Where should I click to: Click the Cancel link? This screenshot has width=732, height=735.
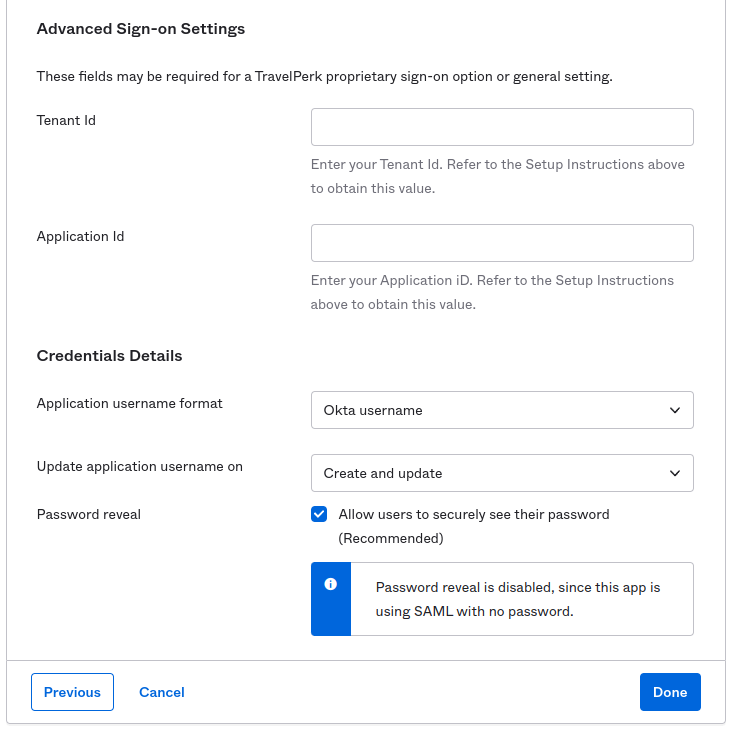[162, 692]
